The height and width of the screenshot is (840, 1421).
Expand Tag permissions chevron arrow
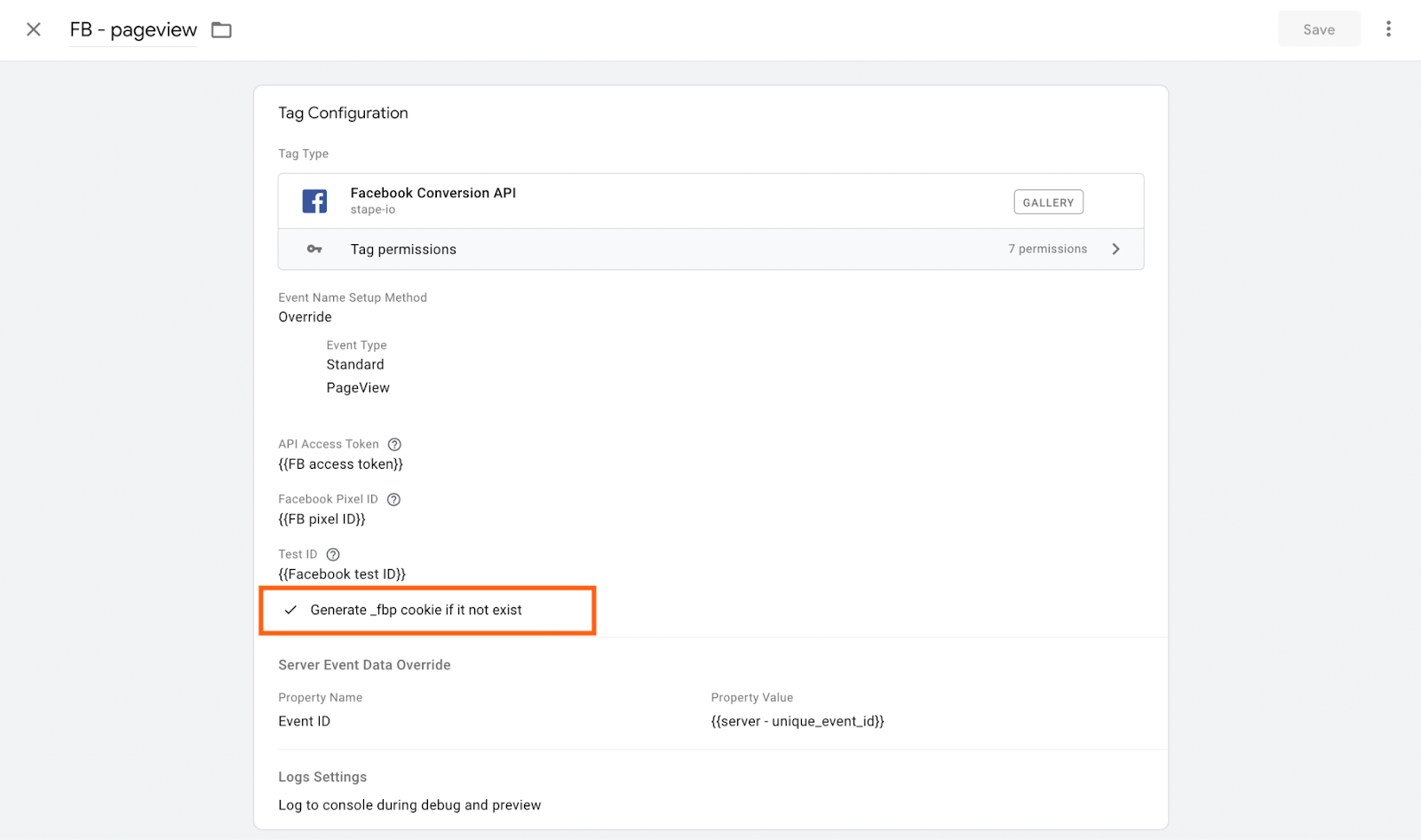point(1116,250)
